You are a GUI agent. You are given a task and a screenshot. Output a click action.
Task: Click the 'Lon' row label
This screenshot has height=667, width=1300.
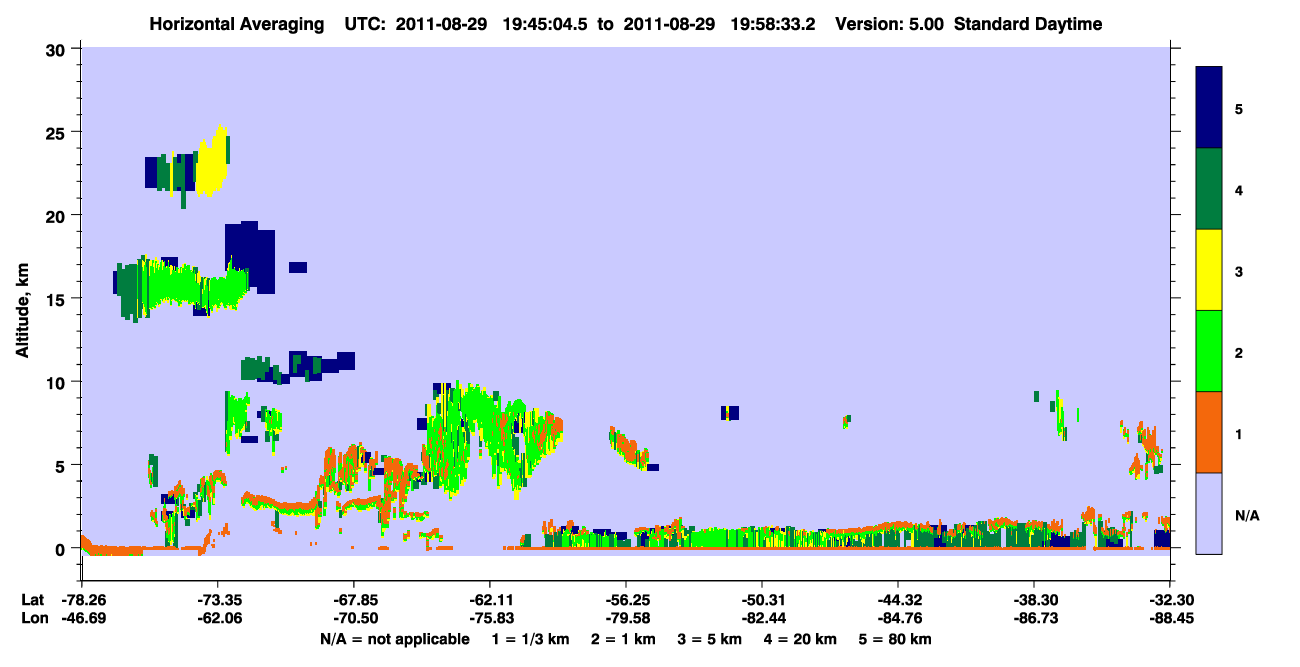[x=33, y=618]
